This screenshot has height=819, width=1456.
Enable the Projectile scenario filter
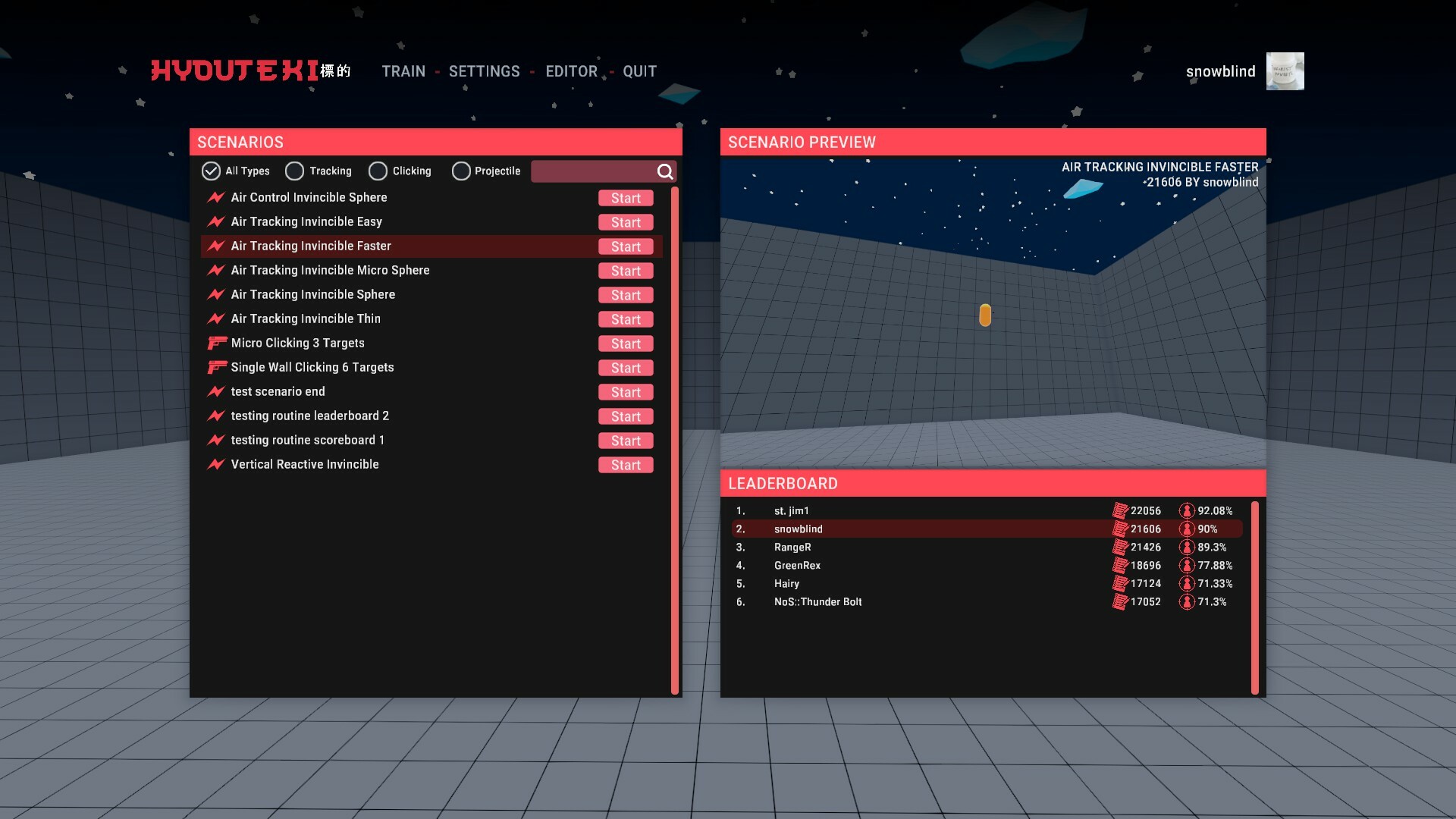[x=461, y=171]
